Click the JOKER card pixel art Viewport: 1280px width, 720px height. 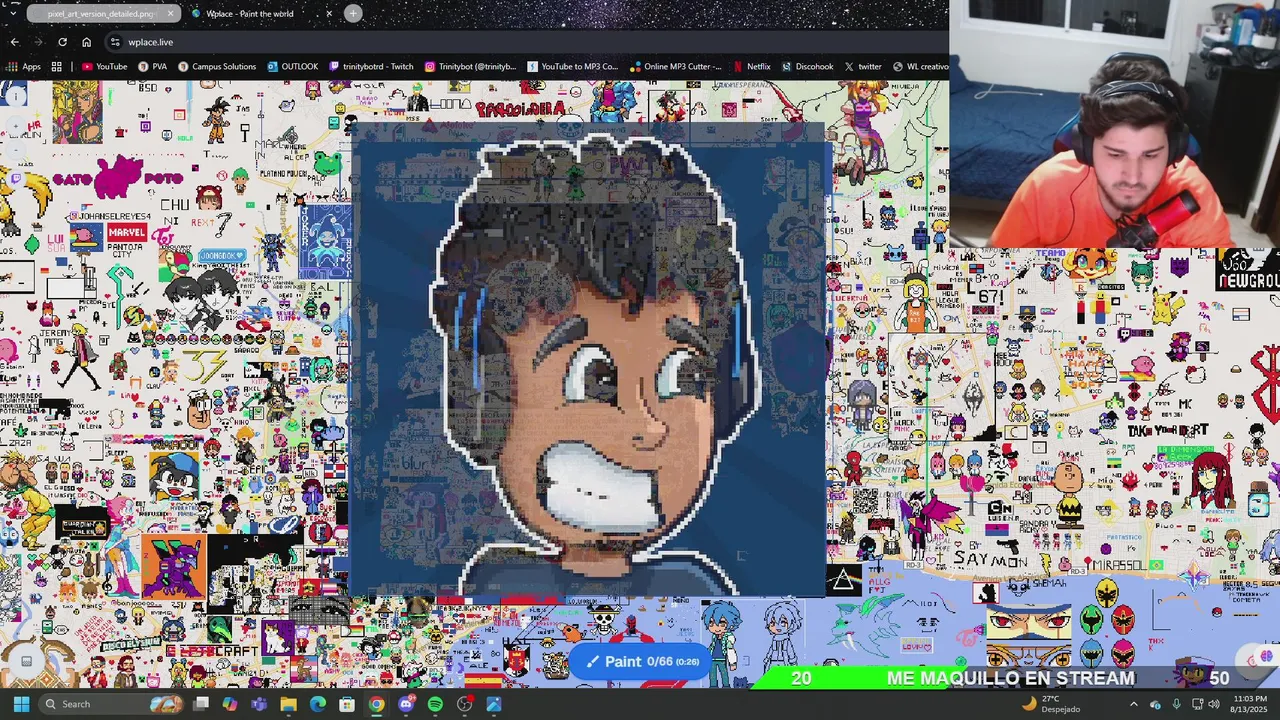pyautogui.click(x=325, y=241)
